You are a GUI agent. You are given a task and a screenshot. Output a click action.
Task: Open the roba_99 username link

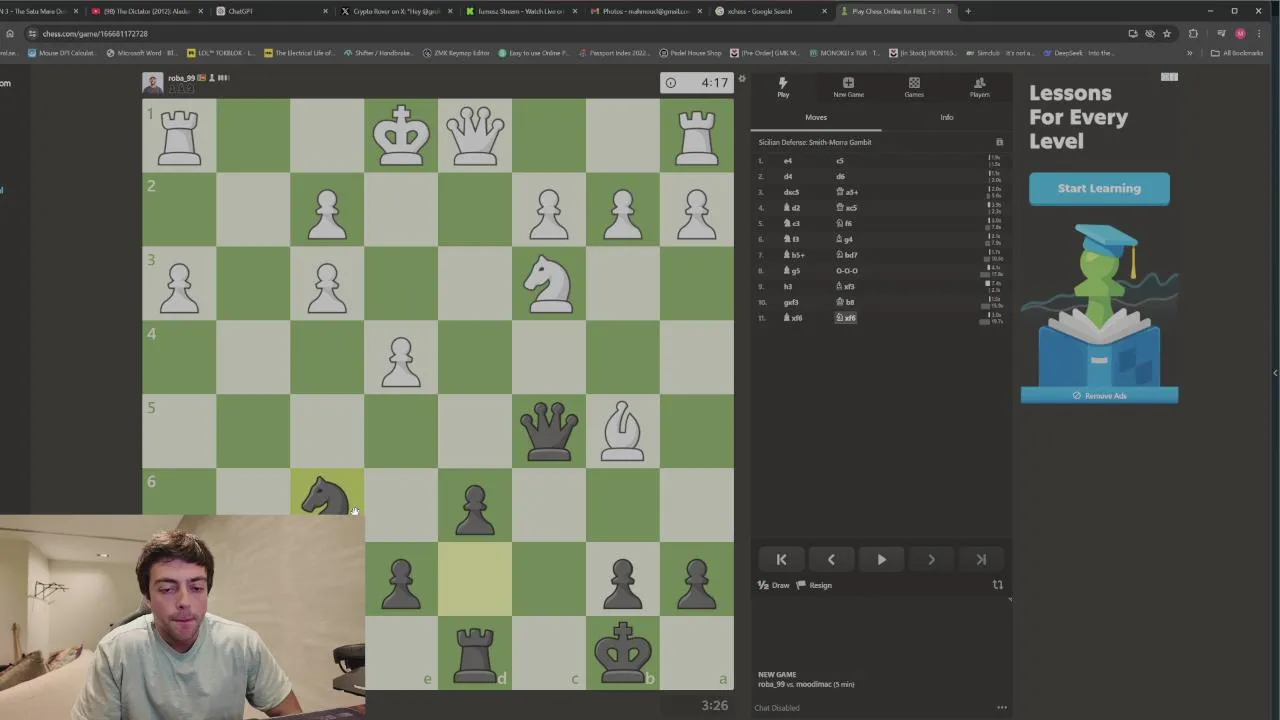tap(180, 78)
